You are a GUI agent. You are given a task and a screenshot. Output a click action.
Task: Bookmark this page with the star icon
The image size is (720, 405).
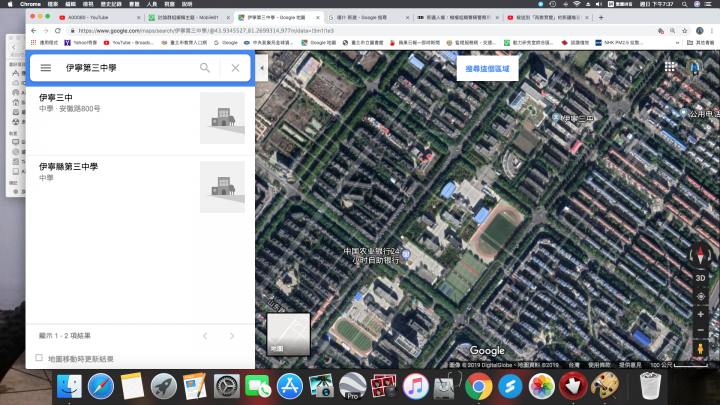(x=685, y=31)
